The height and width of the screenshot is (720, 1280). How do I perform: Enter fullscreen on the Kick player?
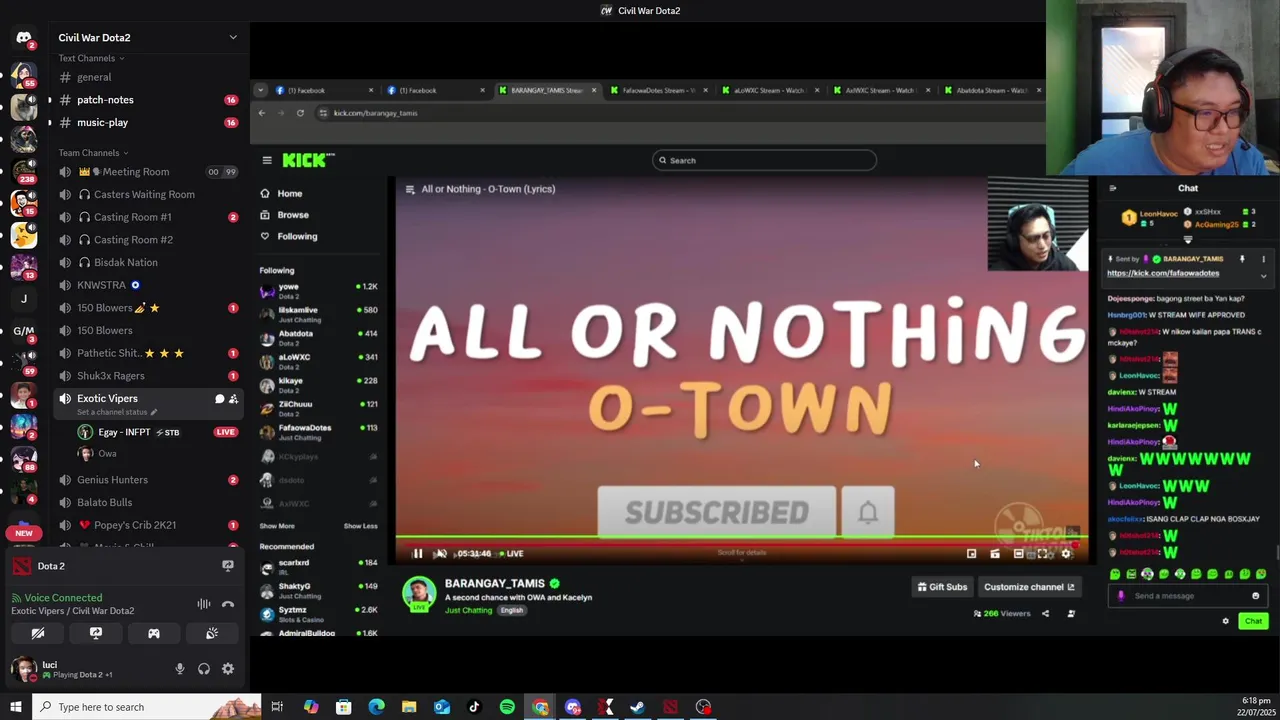[x=1043, y=553]
